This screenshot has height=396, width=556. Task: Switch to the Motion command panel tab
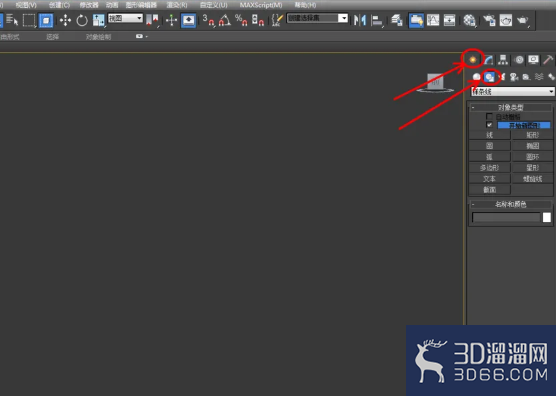519,60
